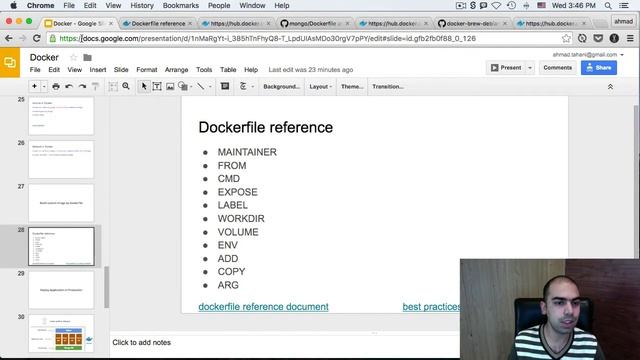This screenshot has height=360, width=640.
Task: Open the Comments panel
Action: [558, 68]
